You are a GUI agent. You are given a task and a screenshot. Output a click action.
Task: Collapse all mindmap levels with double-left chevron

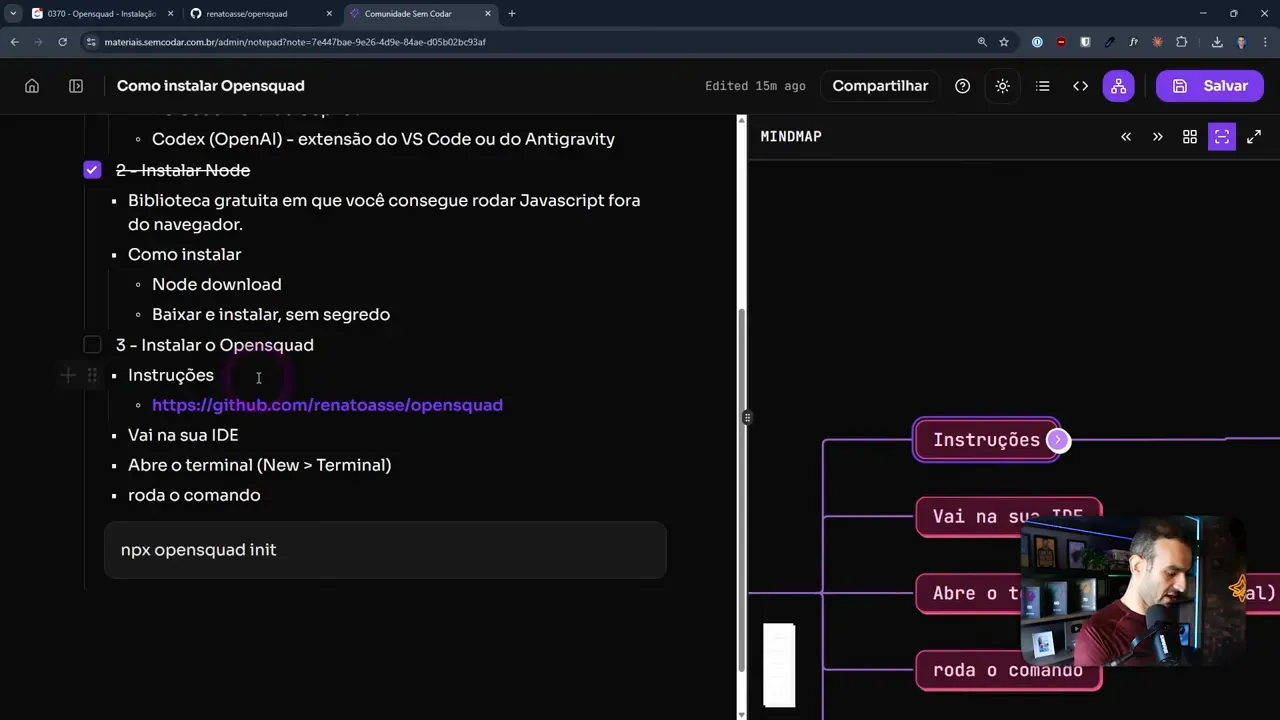click(1126, 137)
